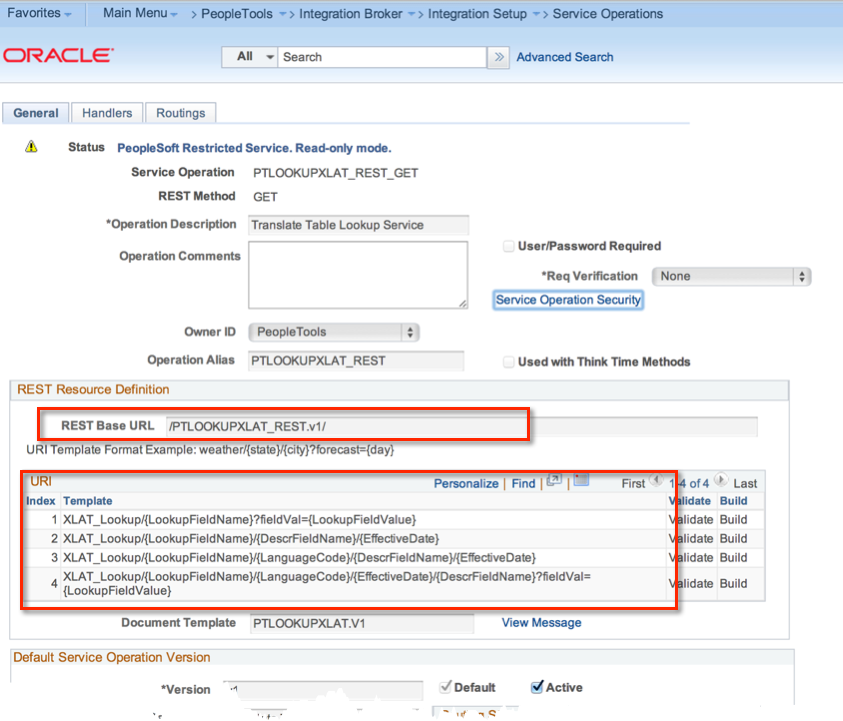Select the template text in URI row 2
The width and height of the screenshot is (843, 721).
(x=251, y=538)
